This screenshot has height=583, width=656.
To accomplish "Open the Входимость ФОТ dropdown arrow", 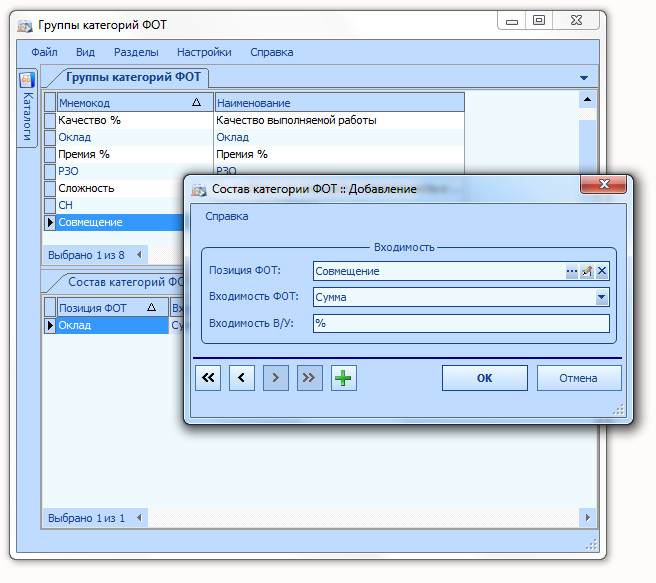I will [x=602, y=297].
